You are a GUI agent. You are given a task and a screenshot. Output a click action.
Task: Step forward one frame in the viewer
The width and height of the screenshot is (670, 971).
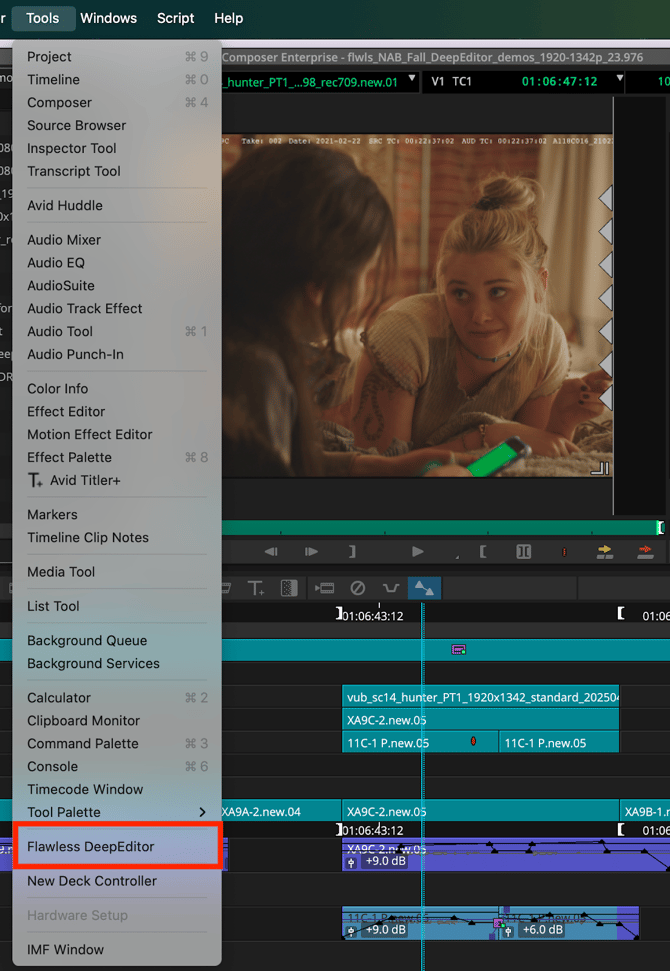311,551
